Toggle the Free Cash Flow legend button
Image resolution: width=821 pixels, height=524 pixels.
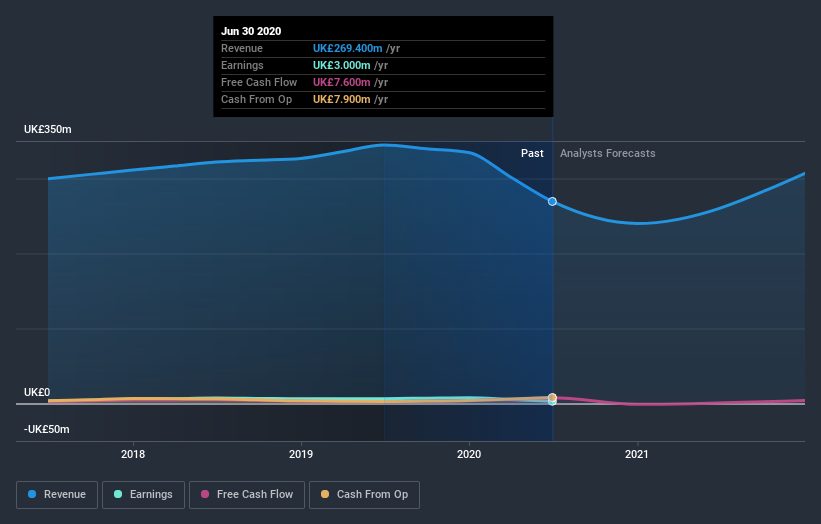click(247, 495)
